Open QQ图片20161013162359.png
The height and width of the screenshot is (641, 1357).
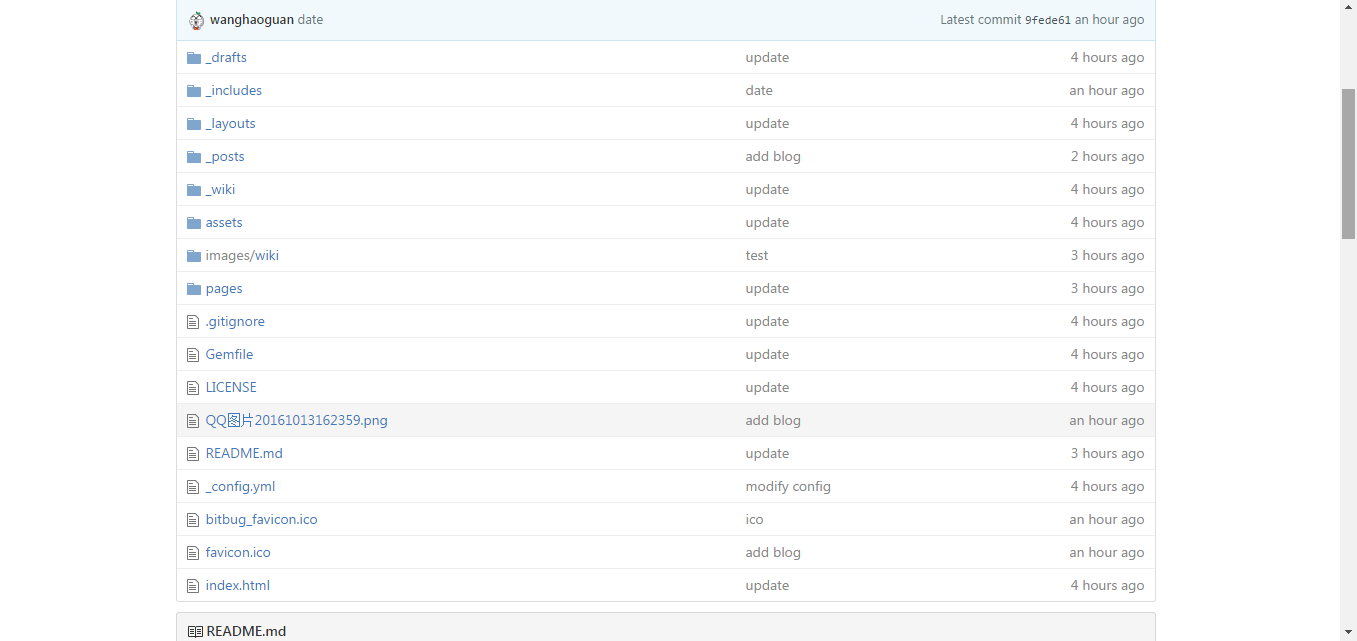296,420
